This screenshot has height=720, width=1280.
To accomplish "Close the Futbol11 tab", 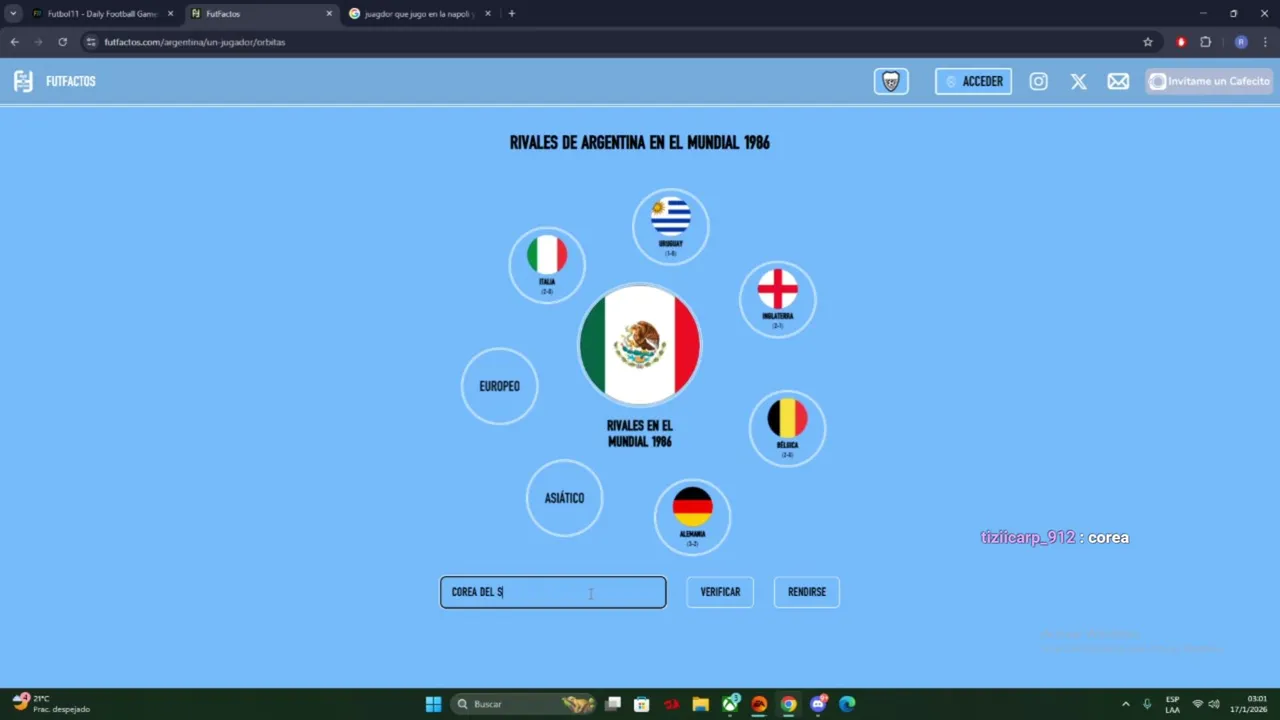I will [x=170, y=14].
